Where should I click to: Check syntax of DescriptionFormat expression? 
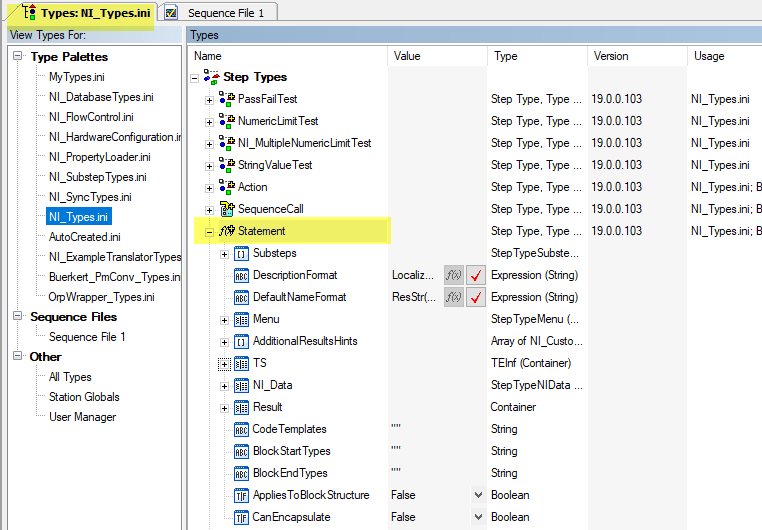pyautogui.click(x=476, y=275)
